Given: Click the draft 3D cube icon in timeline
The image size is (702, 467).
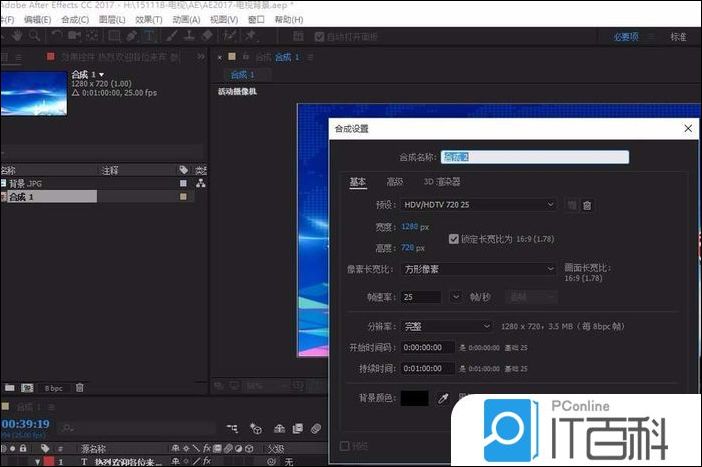Looking at the screenshot, I should click(255, 428).
